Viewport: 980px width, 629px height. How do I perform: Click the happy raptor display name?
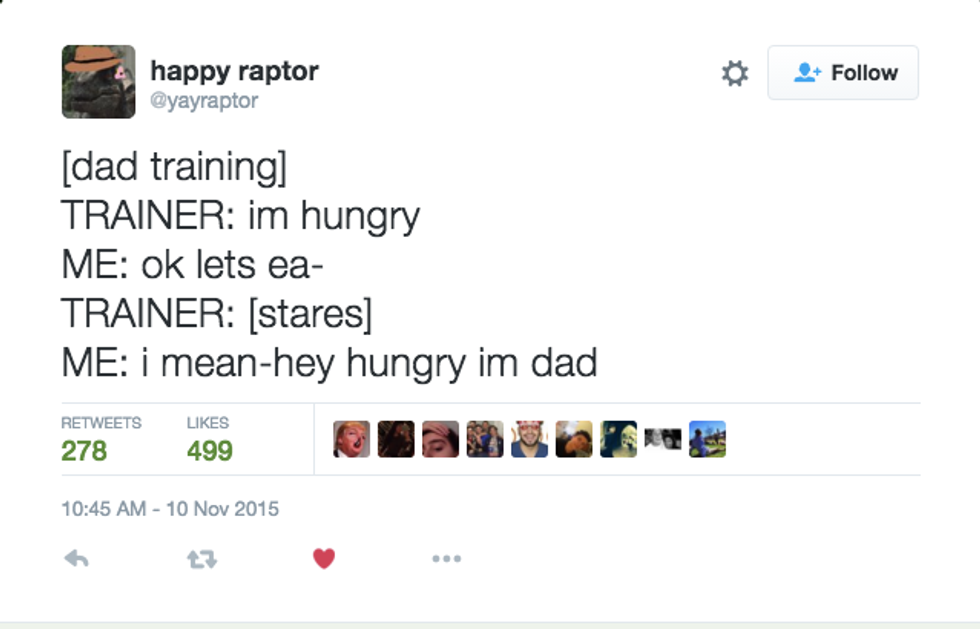coord(234,71)
